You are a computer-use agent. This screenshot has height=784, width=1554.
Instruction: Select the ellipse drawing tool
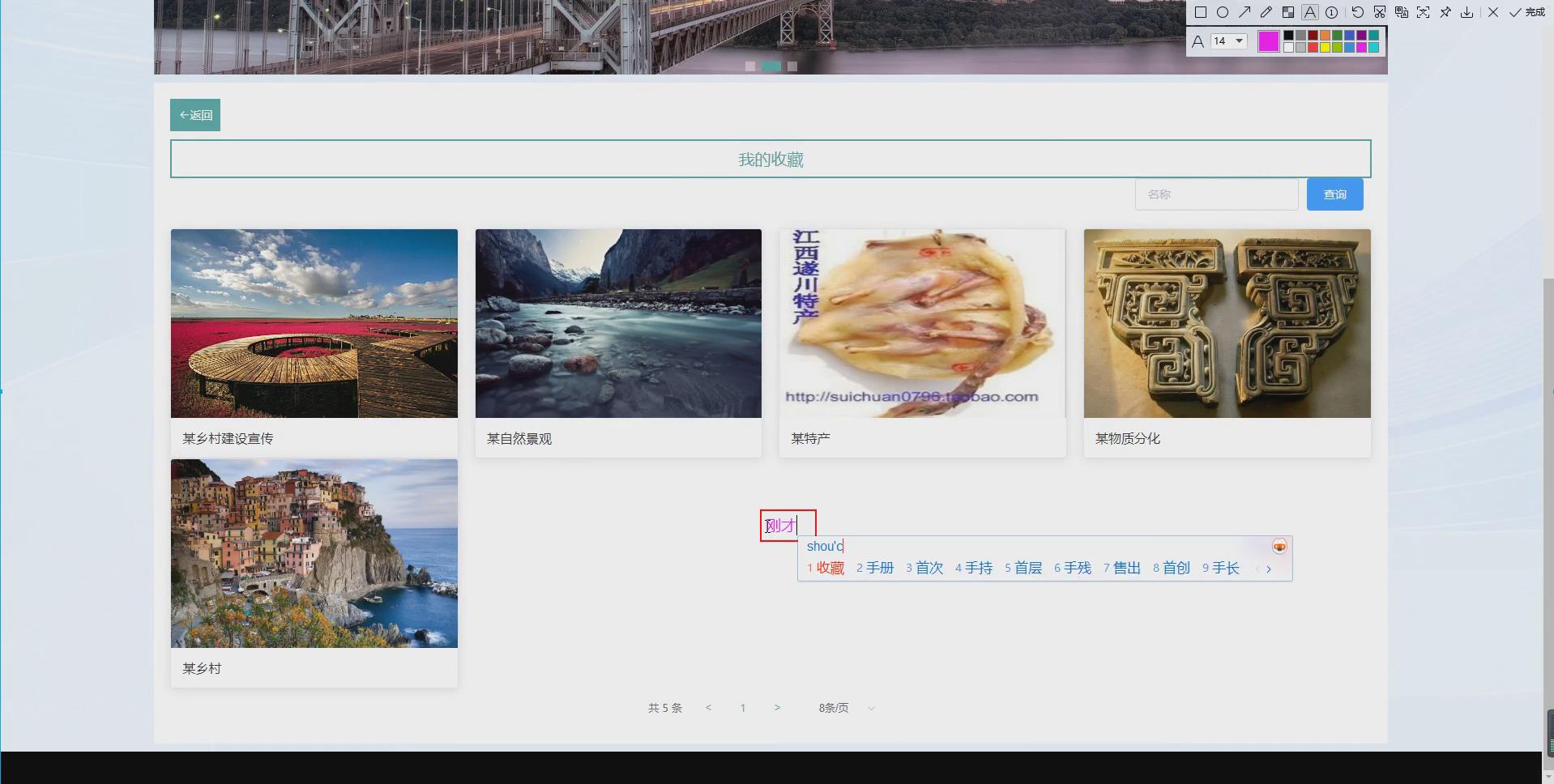(x=1223, y=12)
